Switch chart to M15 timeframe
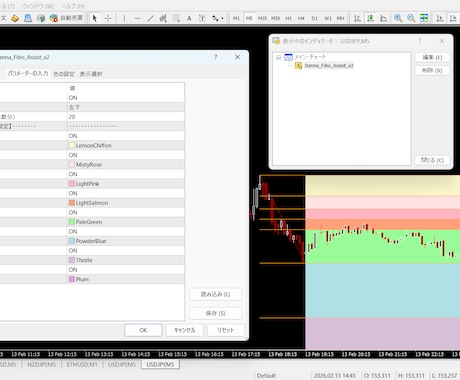This screenshot has height=380, width=460. tap(262, 18)
